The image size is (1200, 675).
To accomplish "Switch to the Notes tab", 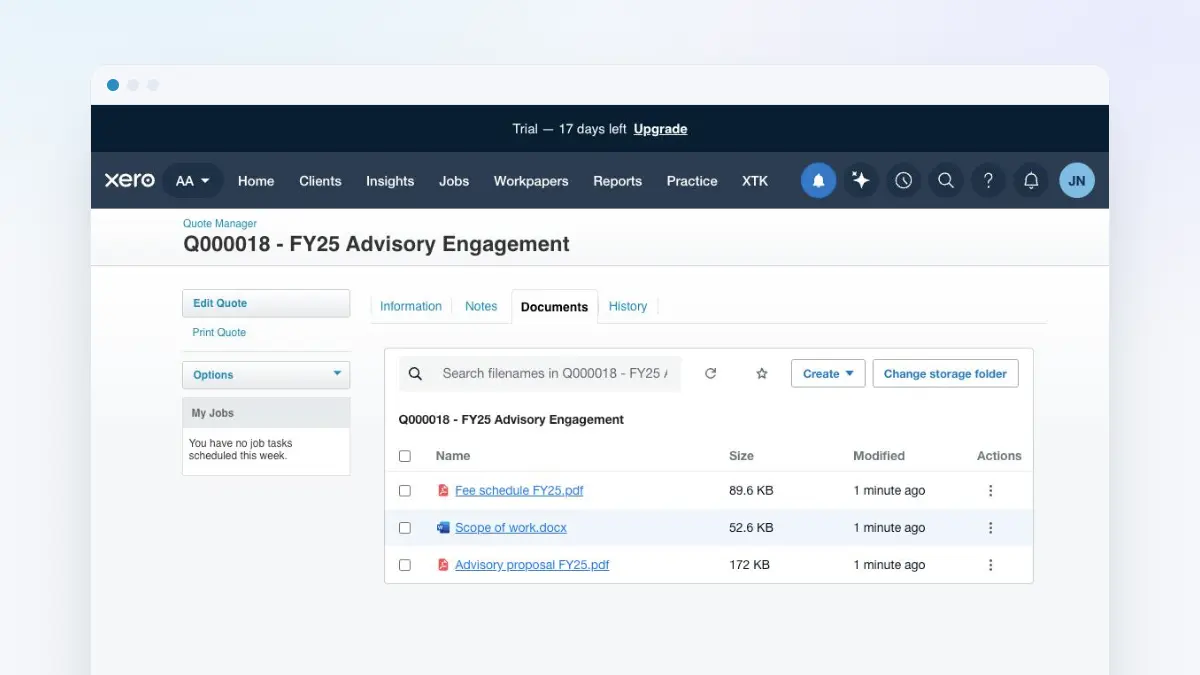I will pos(481,306).
